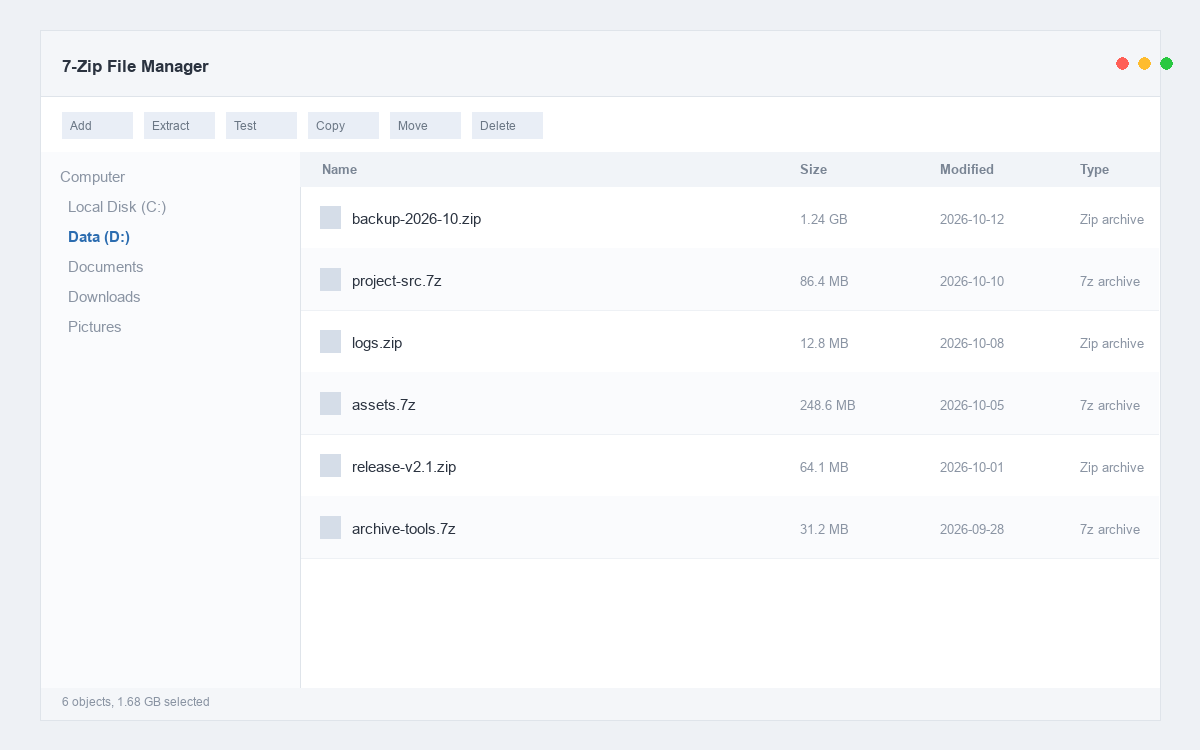This screenshot has width=1200, height=750.
Task: Extract the selected archive
Action: (179, 125)
